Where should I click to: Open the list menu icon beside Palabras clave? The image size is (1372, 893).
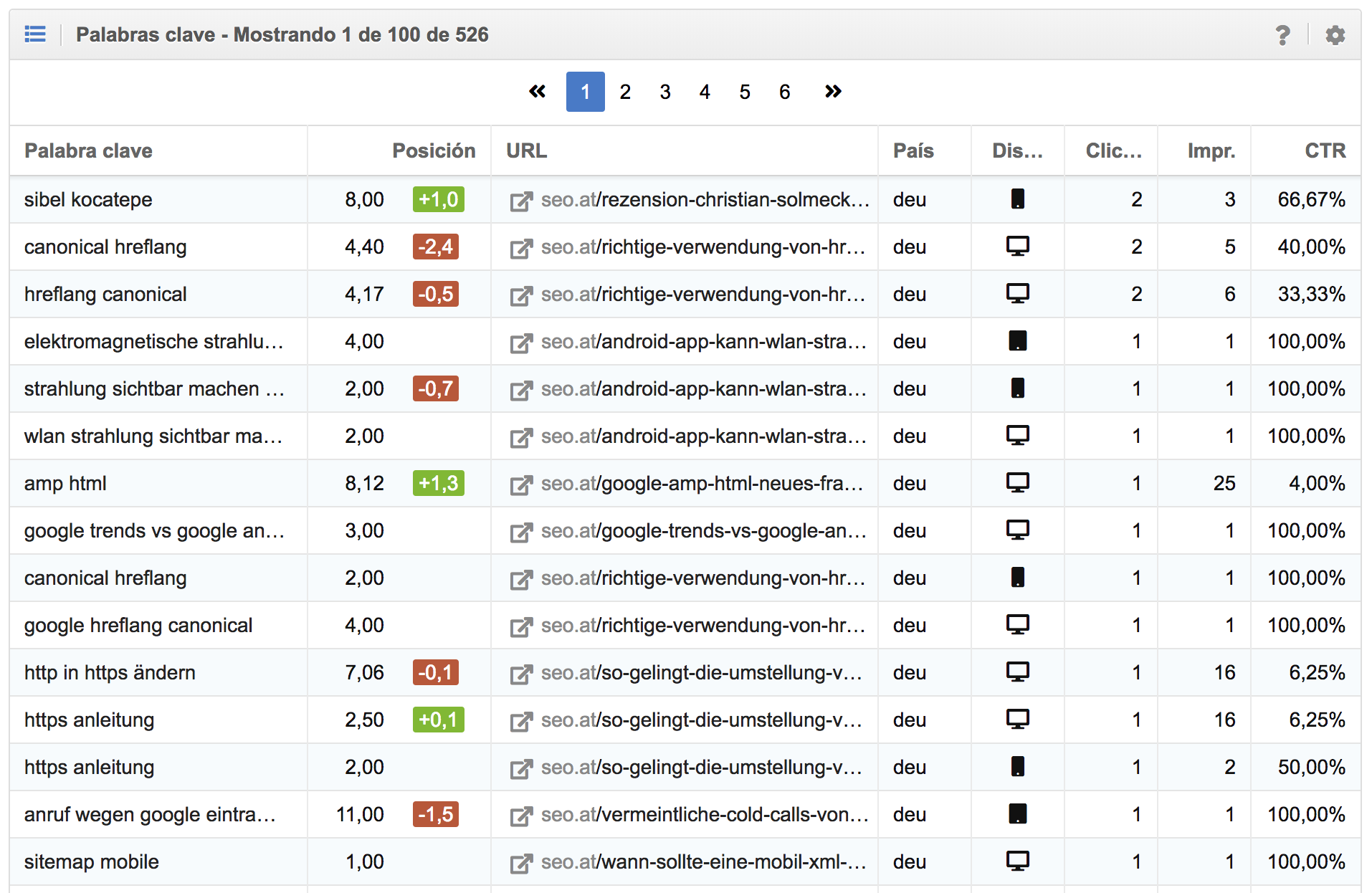tap(35, 34)
